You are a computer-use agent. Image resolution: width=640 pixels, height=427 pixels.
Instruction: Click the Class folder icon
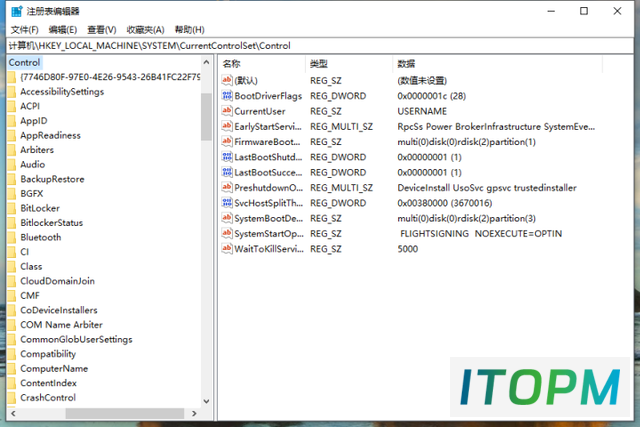click(x=12, y=267)
